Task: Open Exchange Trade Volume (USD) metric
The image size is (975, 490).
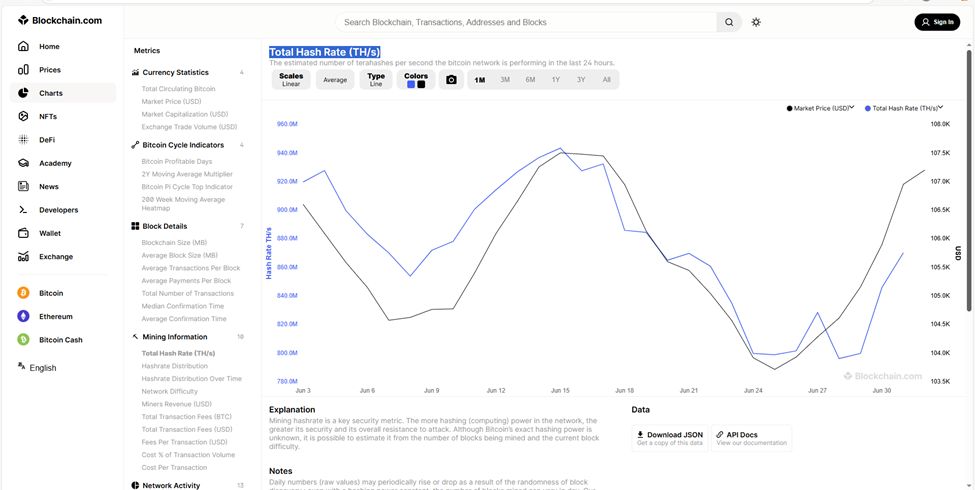Action: click(x=190, y=127)
